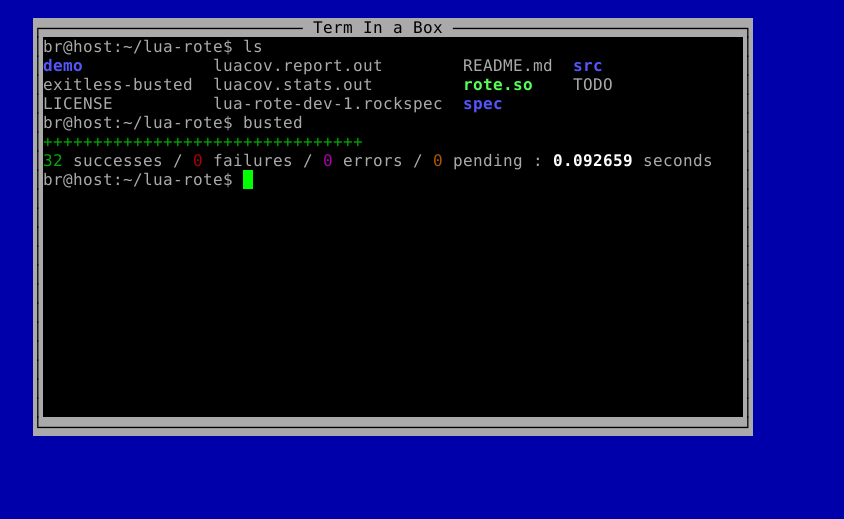The width and height of the screenshot is (844, 519).
Task: Click the 'Term In a Box' title
Action: [377, 27]
